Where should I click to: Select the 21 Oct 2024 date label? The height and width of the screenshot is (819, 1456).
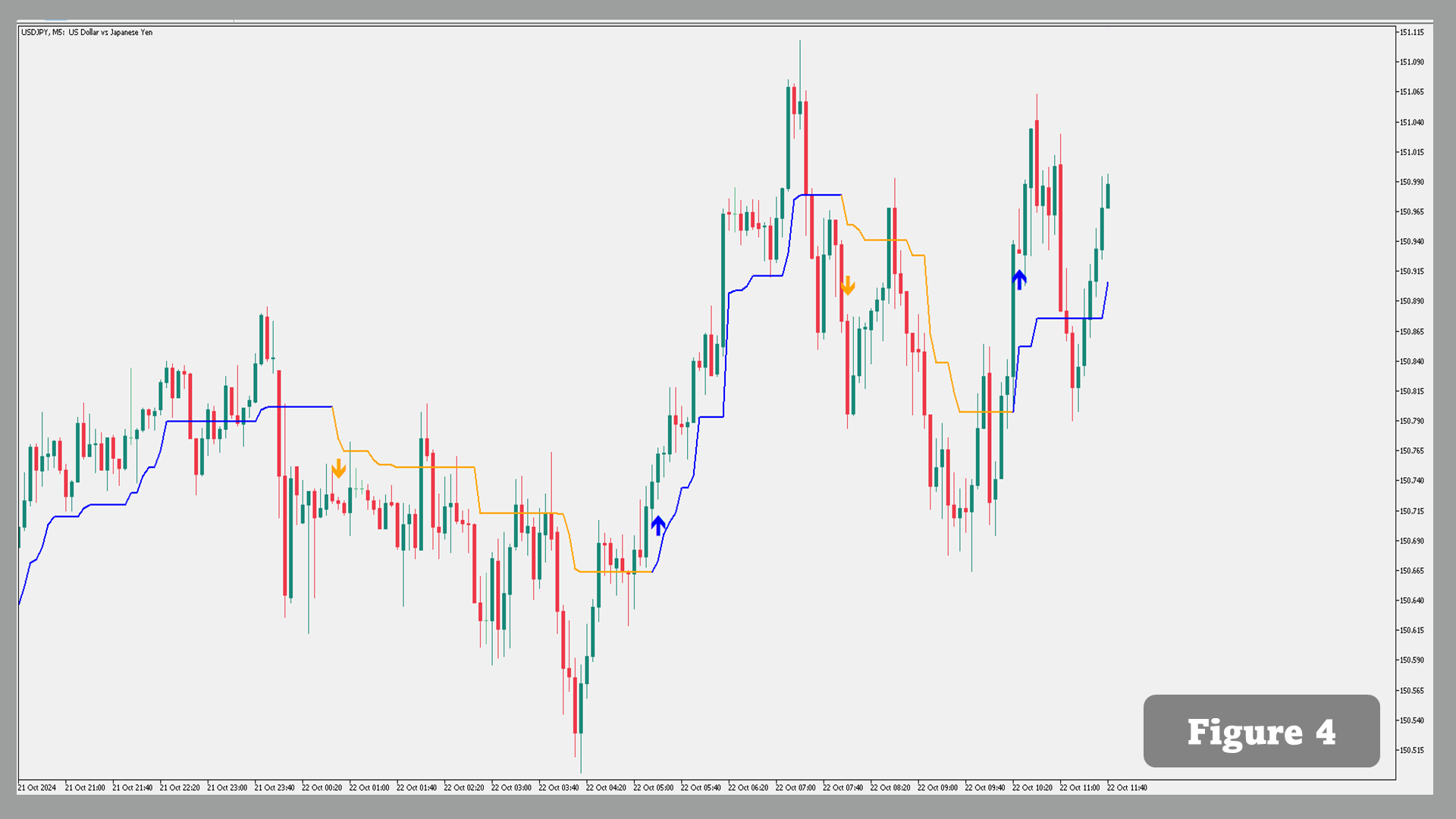tap(36, 788)
